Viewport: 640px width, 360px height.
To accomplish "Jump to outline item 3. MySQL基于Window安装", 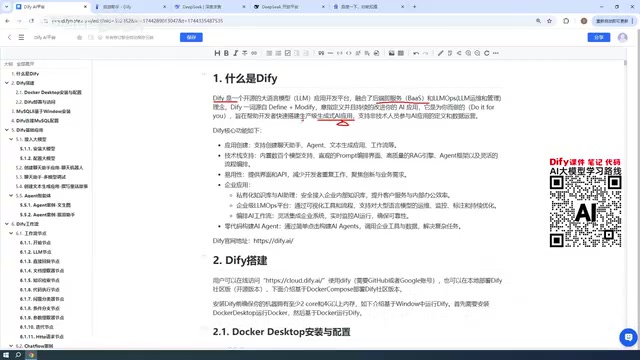I will click(41, 111).
